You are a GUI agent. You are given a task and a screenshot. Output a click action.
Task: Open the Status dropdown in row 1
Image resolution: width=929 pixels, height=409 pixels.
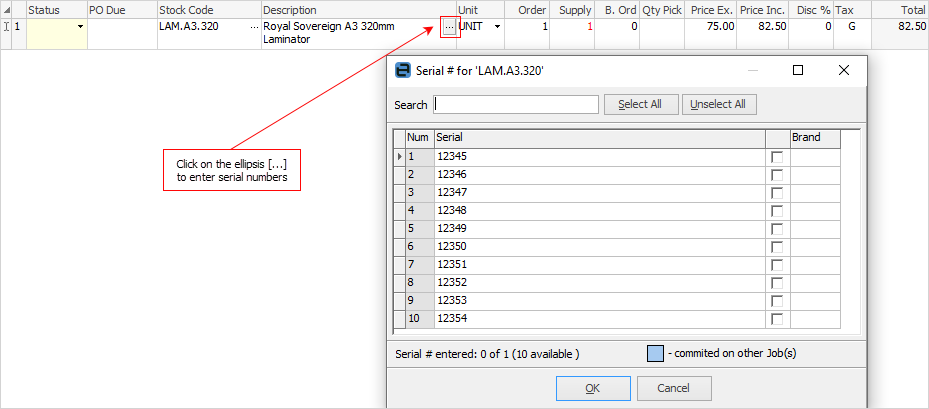click(80, 27)
